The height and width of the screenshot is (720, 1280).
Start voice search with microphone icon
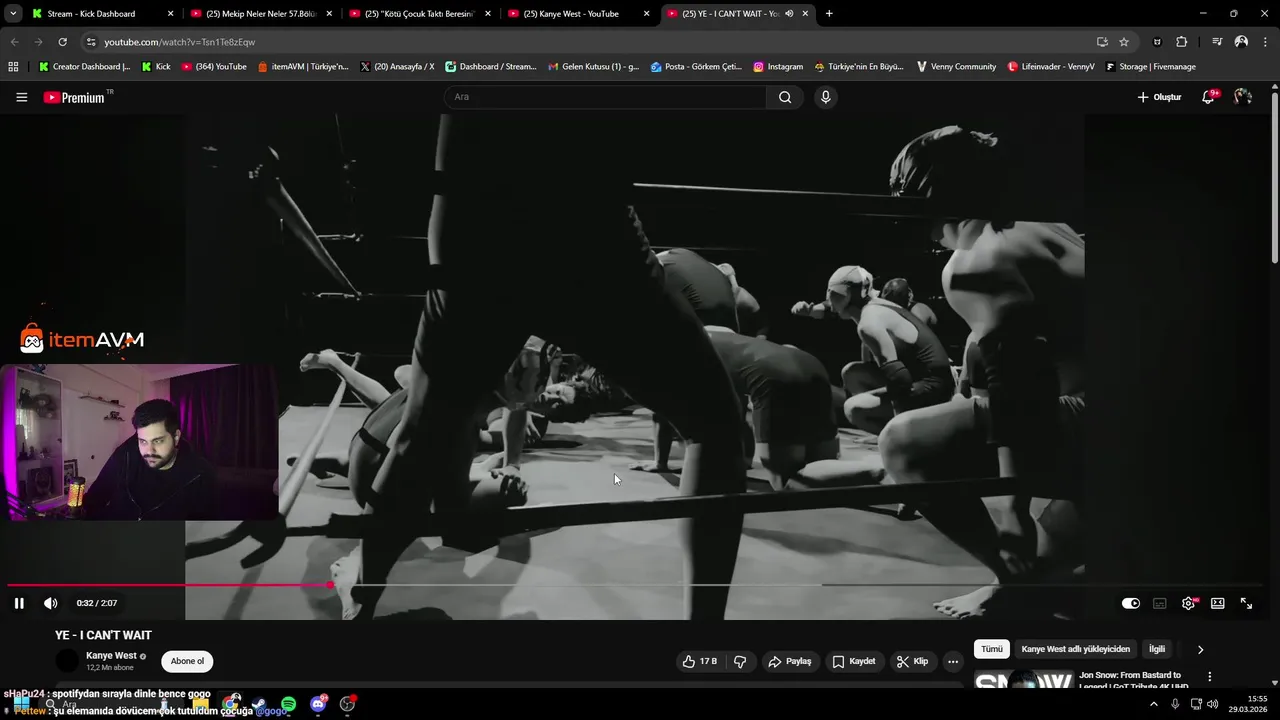click(x=825, y=97)
